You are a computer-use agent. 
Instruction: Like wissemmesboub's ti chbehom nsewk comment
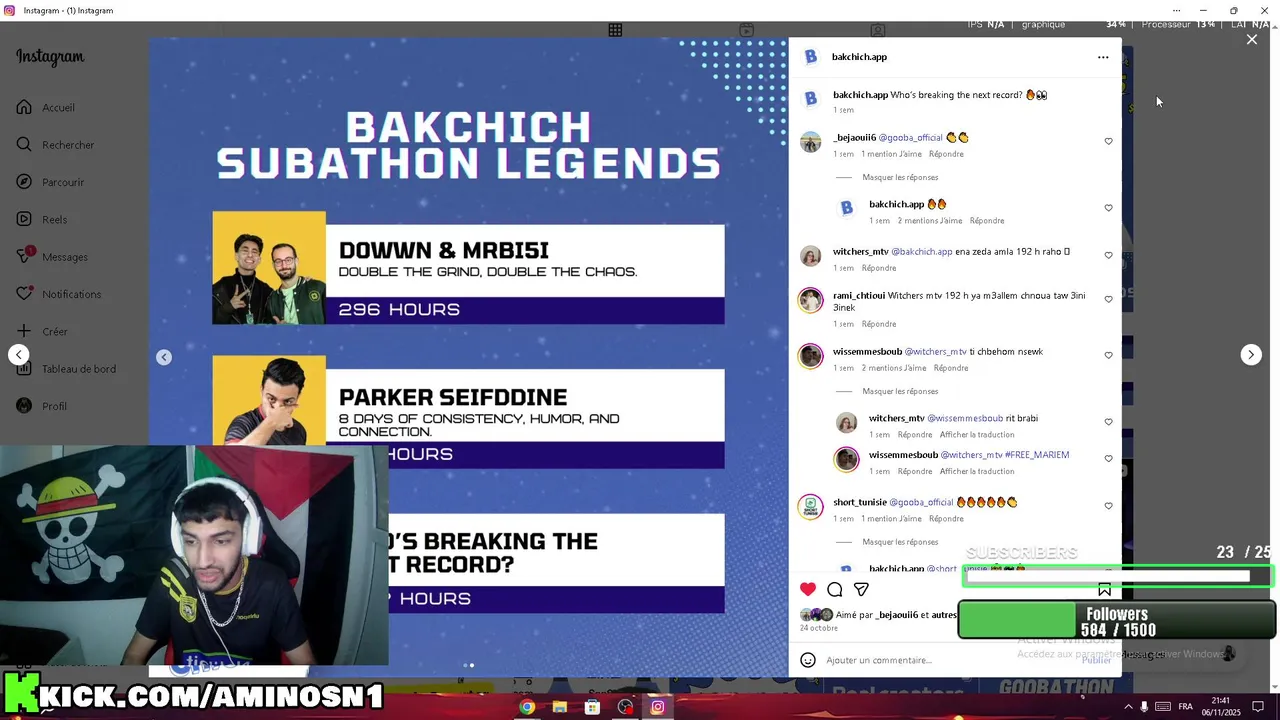click(x=1108, y=355)
